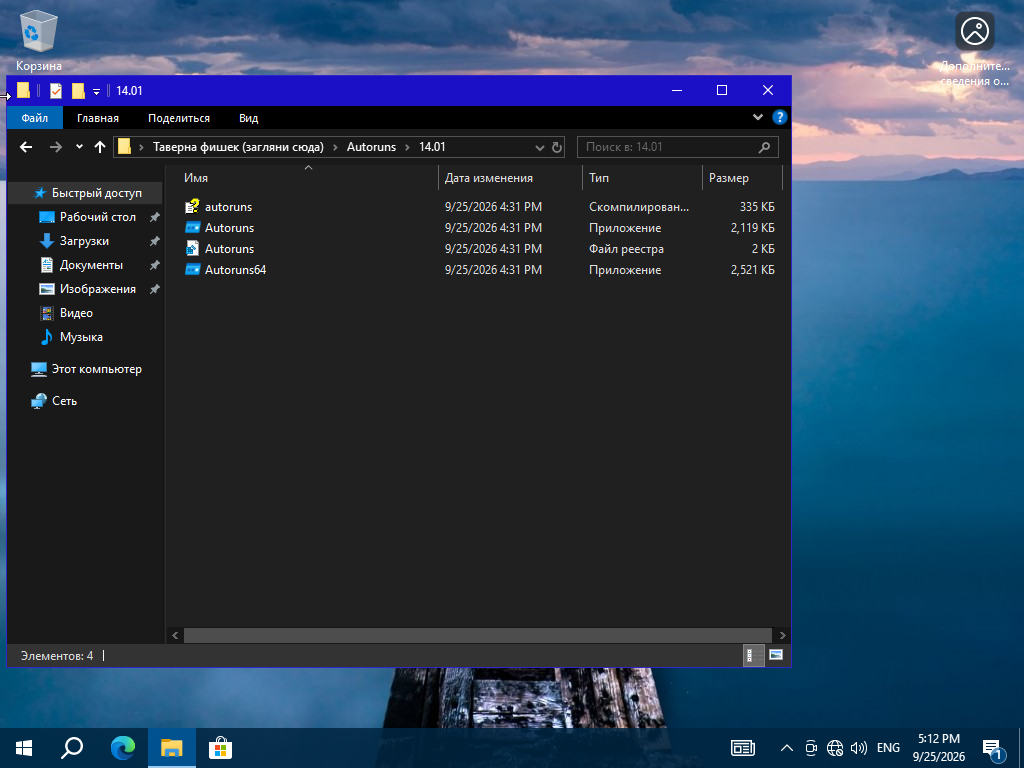Click the Файл реестра type cell
Viewport: 1024px width, 768px height.
click(x=626, y=249)
